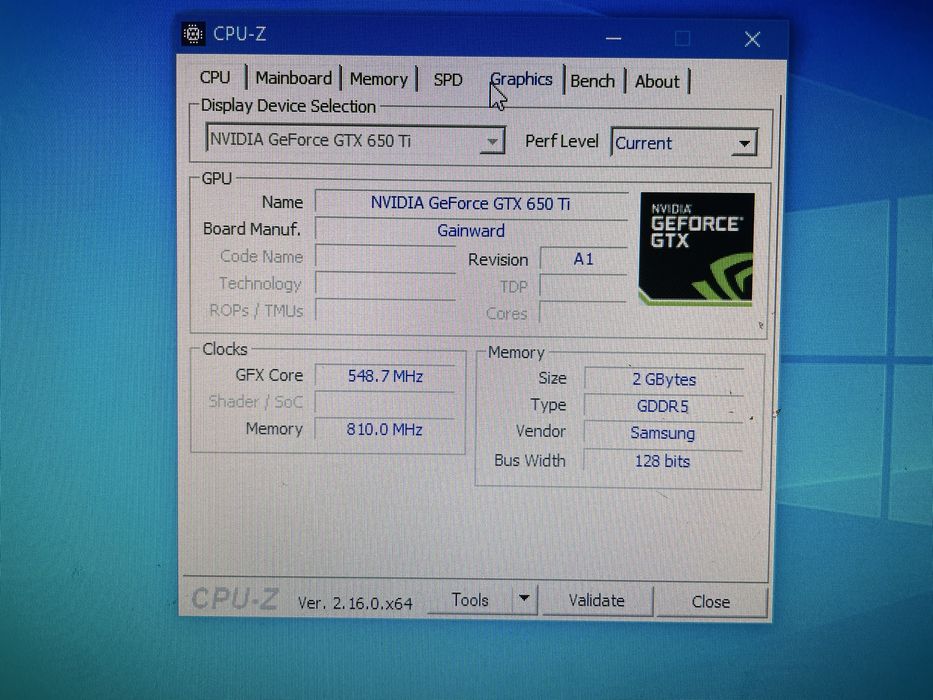Open the About tab
The image size is (933, 700).
(x=657, y=82)
